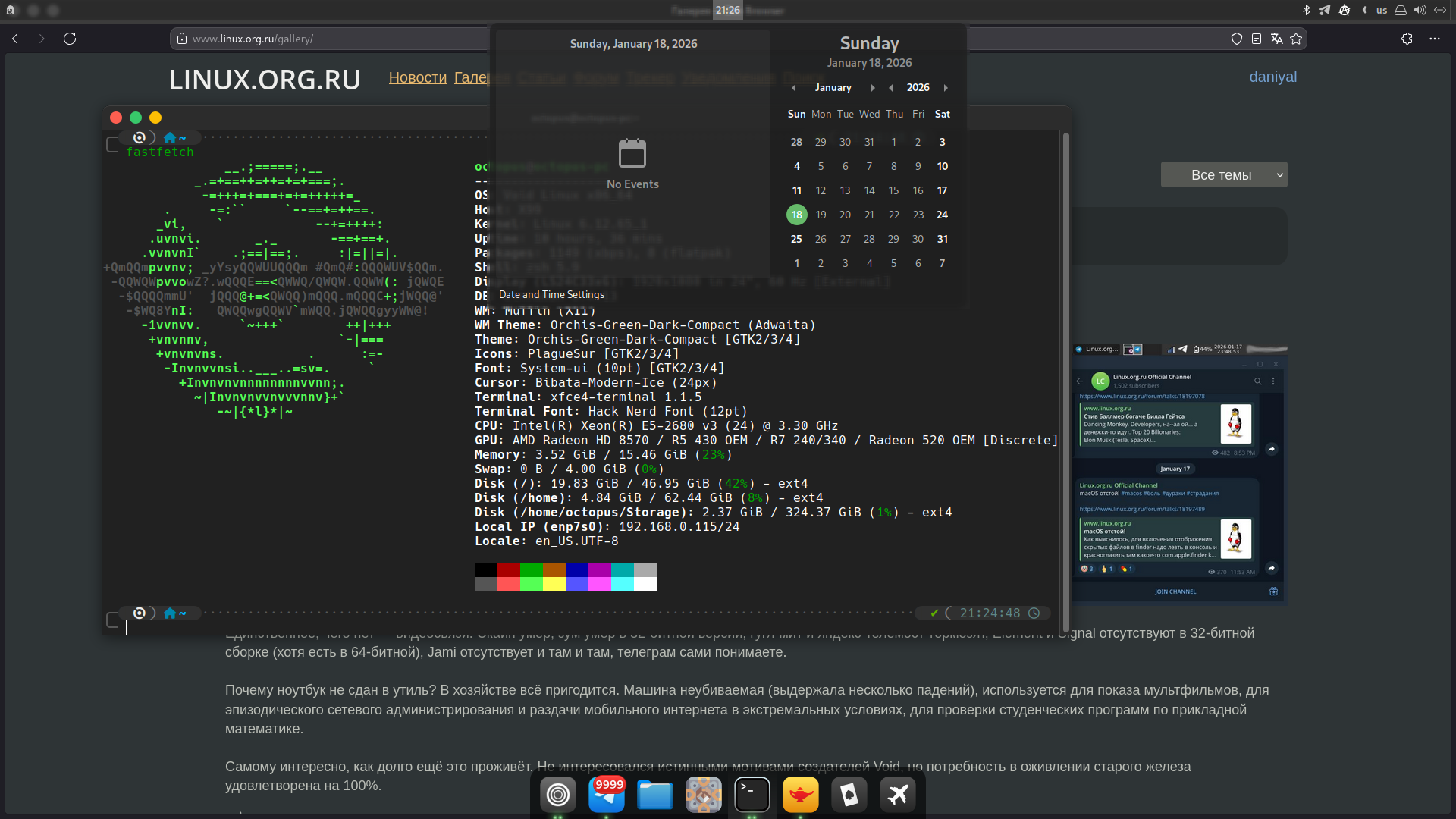Bookmark this page with the star icon
Image resolution: width=1456 pixels, height=819 pixels.
[1296, 39]
